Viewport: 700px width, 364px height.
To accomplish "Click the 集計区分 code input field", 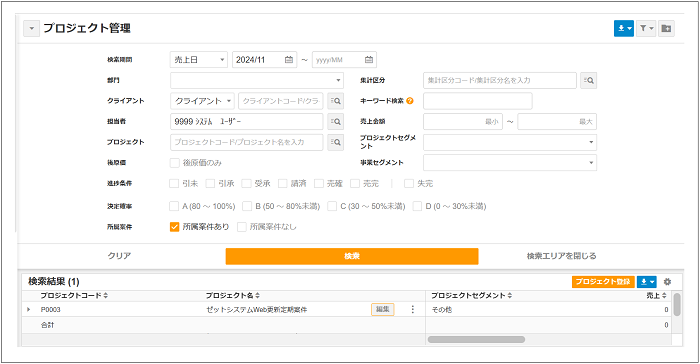I will point(500,80).
